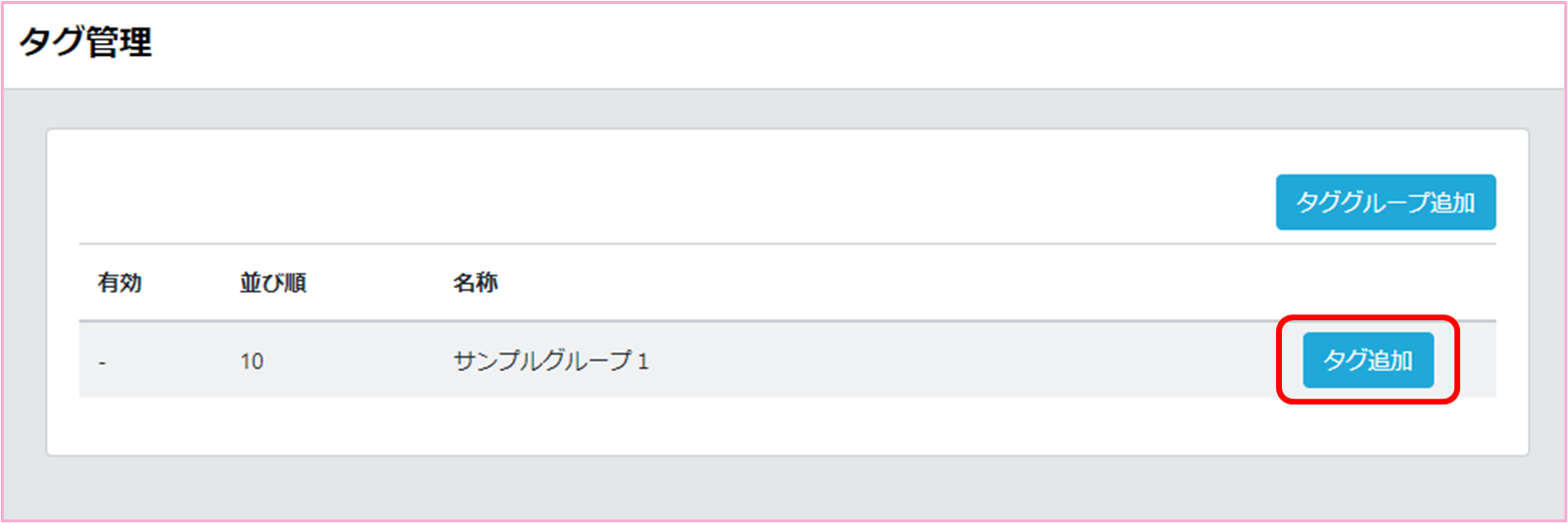Click the 有効 column header
The width and height of the screenshot is (1568, 523).
[x=120, y=283]
